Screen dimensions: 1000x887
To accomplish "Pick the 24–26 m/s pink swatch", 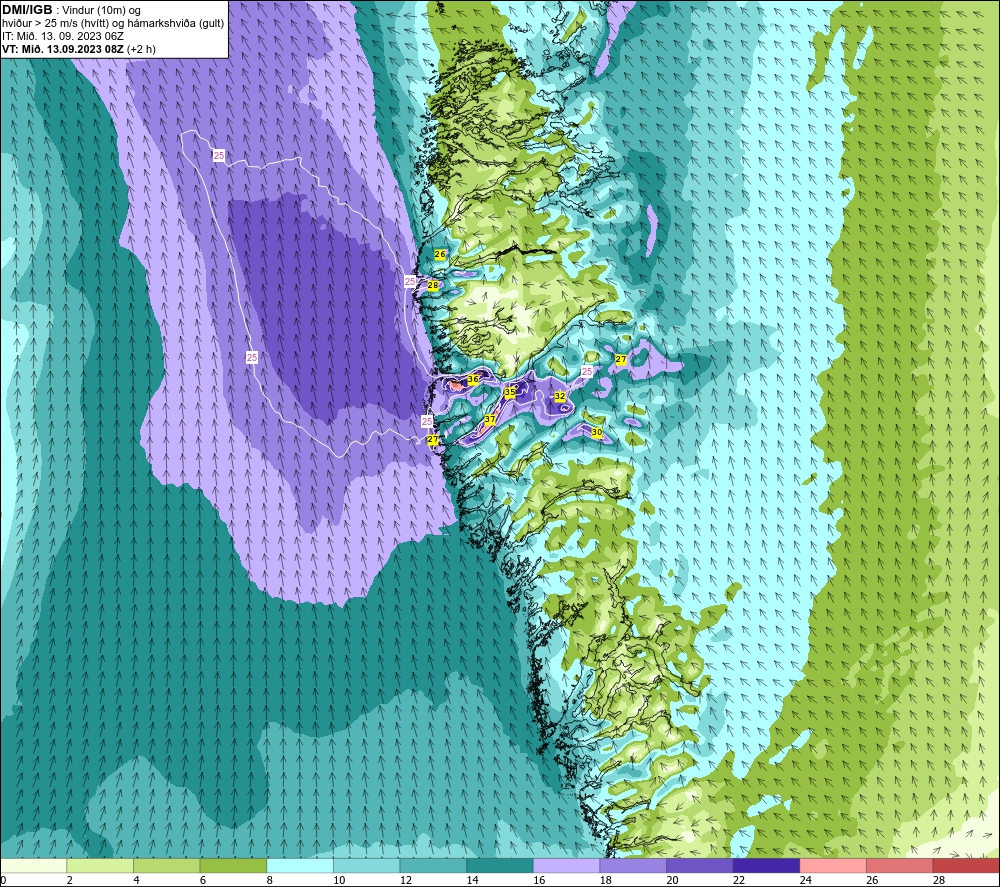I will [833, 865].
